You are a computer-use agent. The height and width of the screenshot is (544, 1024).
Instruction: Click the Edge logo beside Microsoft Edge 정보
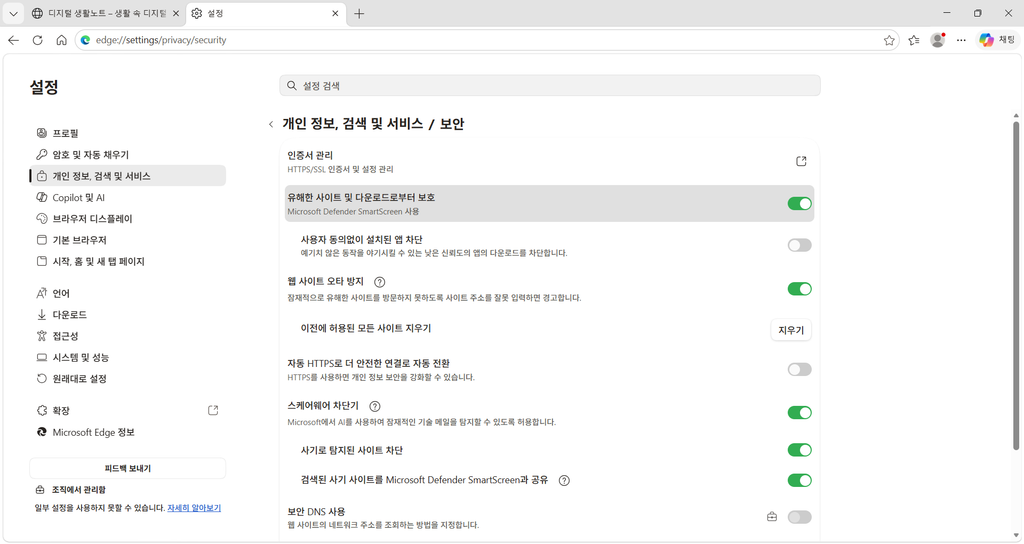[x=42, y=432]
